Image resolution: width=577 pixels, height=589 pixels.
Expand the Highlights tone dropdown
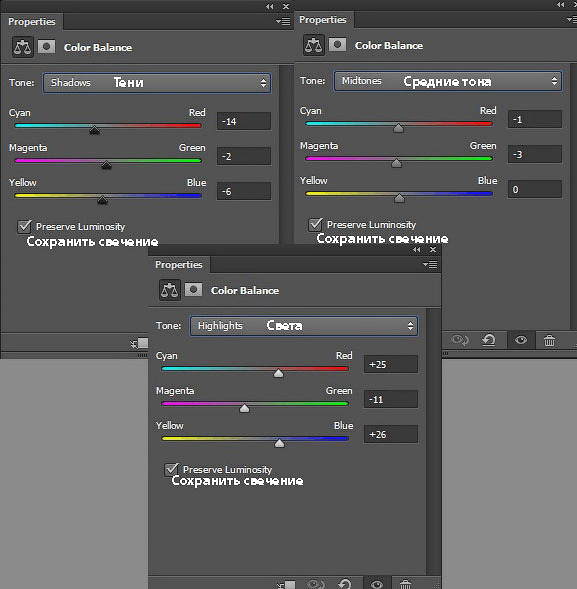pyautogui.click(x=304, y=326)
